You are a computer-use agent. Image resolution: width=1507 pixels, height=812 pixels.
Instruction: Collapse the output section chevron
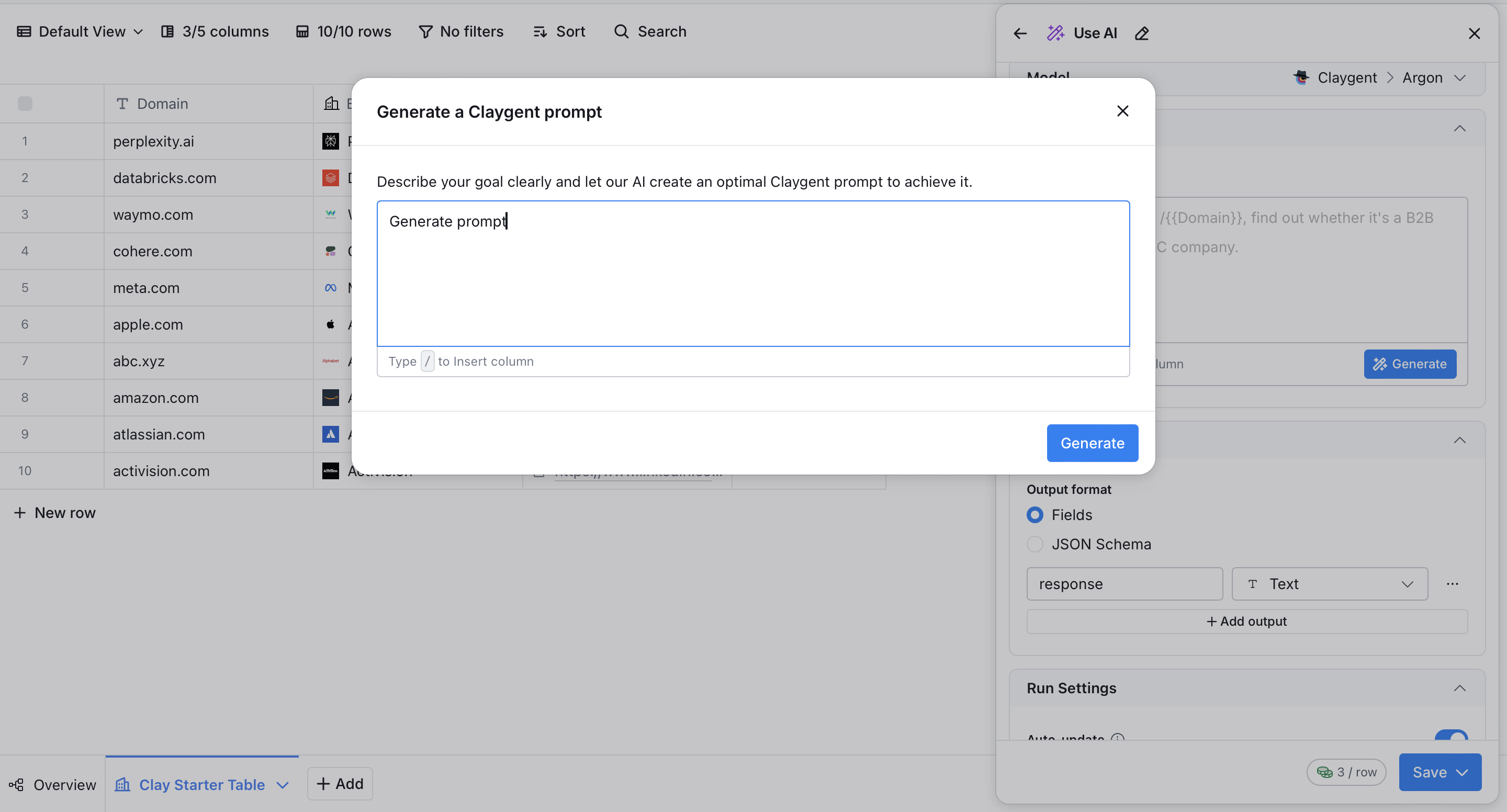click(1459, 440)
